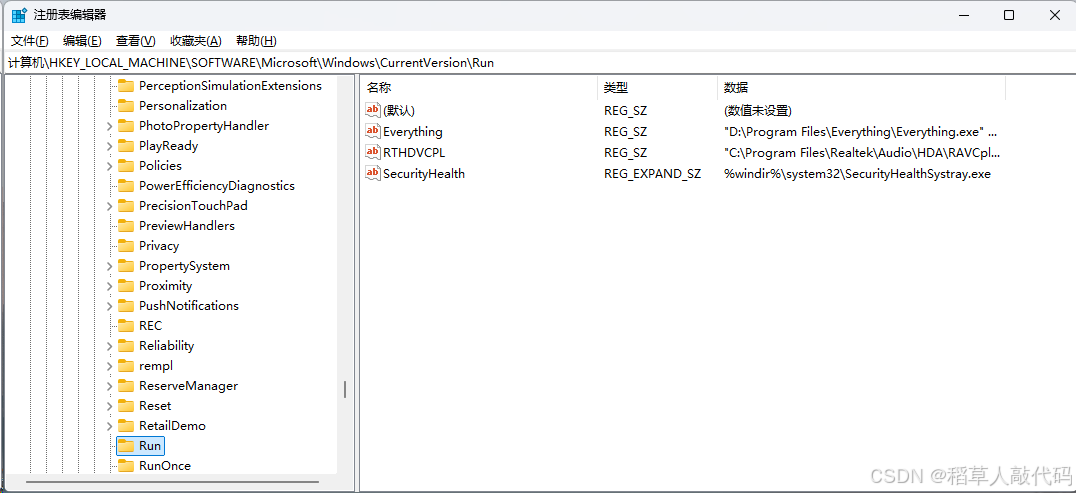
Task: Select the Everything value name
Action: coord(412,131)
